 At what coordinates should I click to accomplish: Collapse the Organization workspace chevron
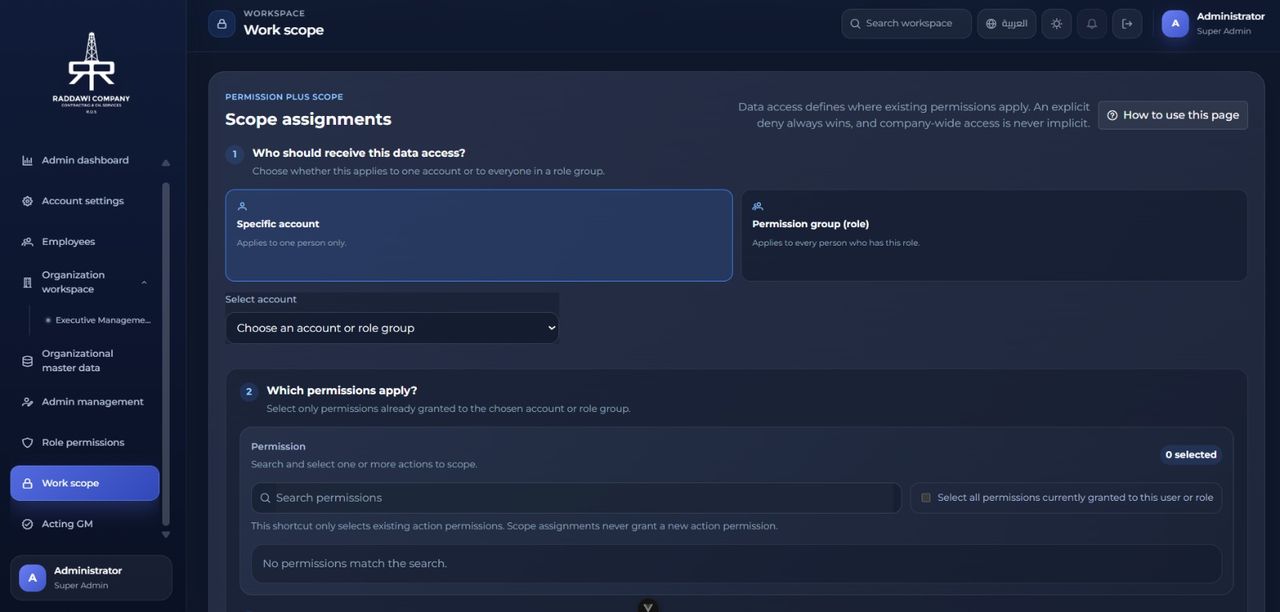click(x=144, y=283)
